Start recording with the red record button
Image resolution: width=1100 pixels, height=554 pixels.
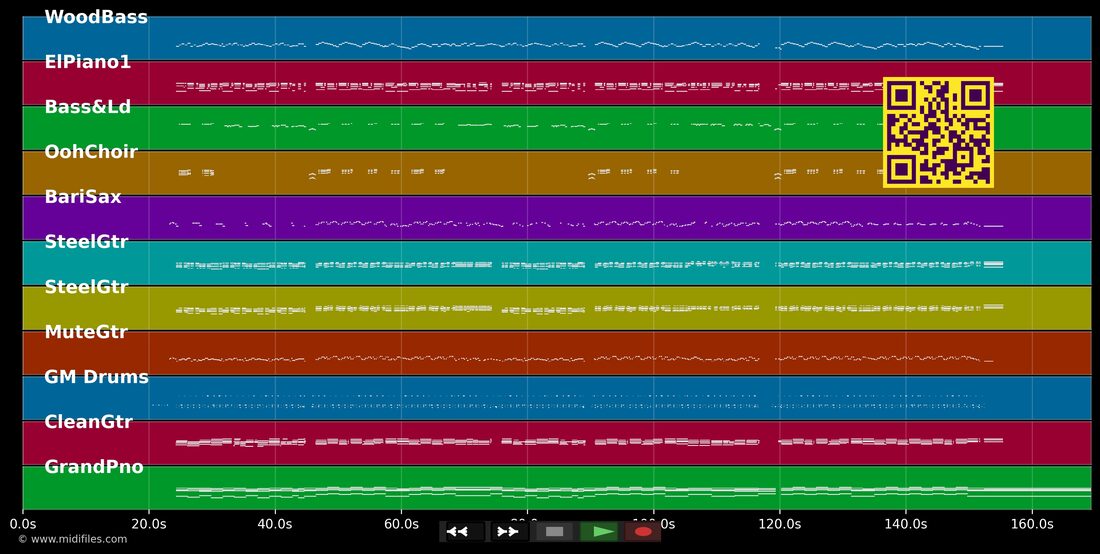(643, 532)
